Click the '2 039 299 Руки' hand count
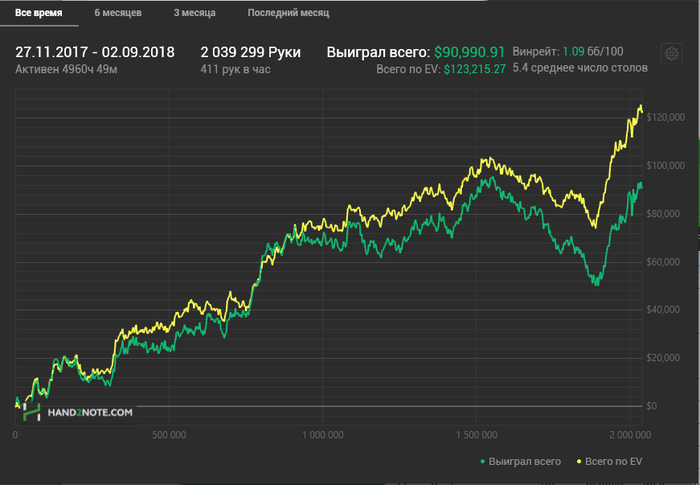 tap(250, 52)
